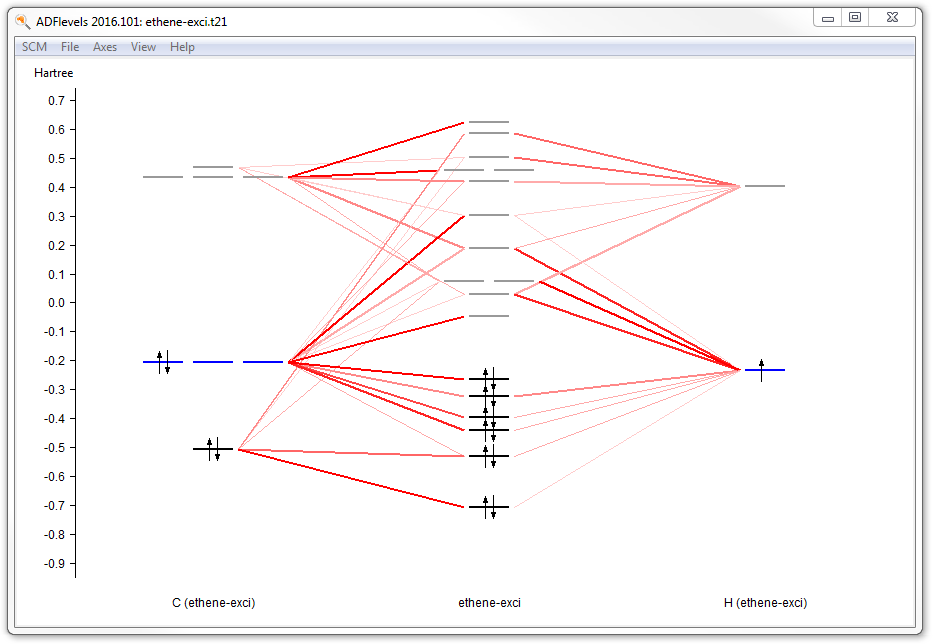
Task: Select the carbon virtual level near 0.47 Hartree
Action: click(x=213, y=167)
